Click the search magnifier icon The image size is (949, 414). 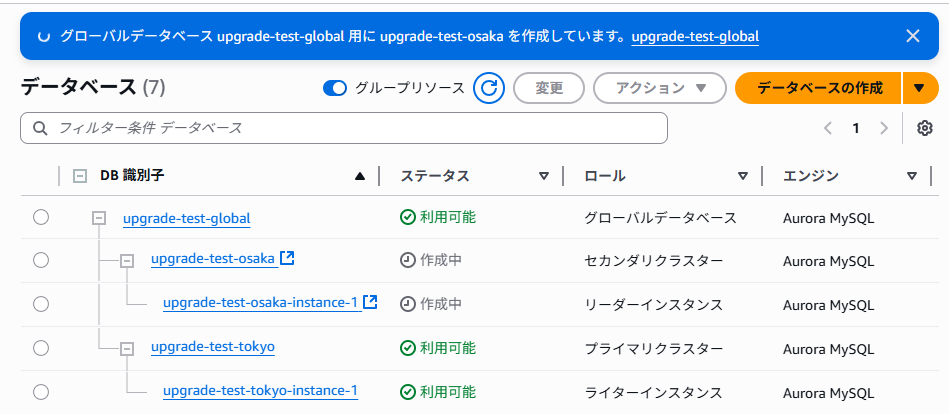point(40,128)
